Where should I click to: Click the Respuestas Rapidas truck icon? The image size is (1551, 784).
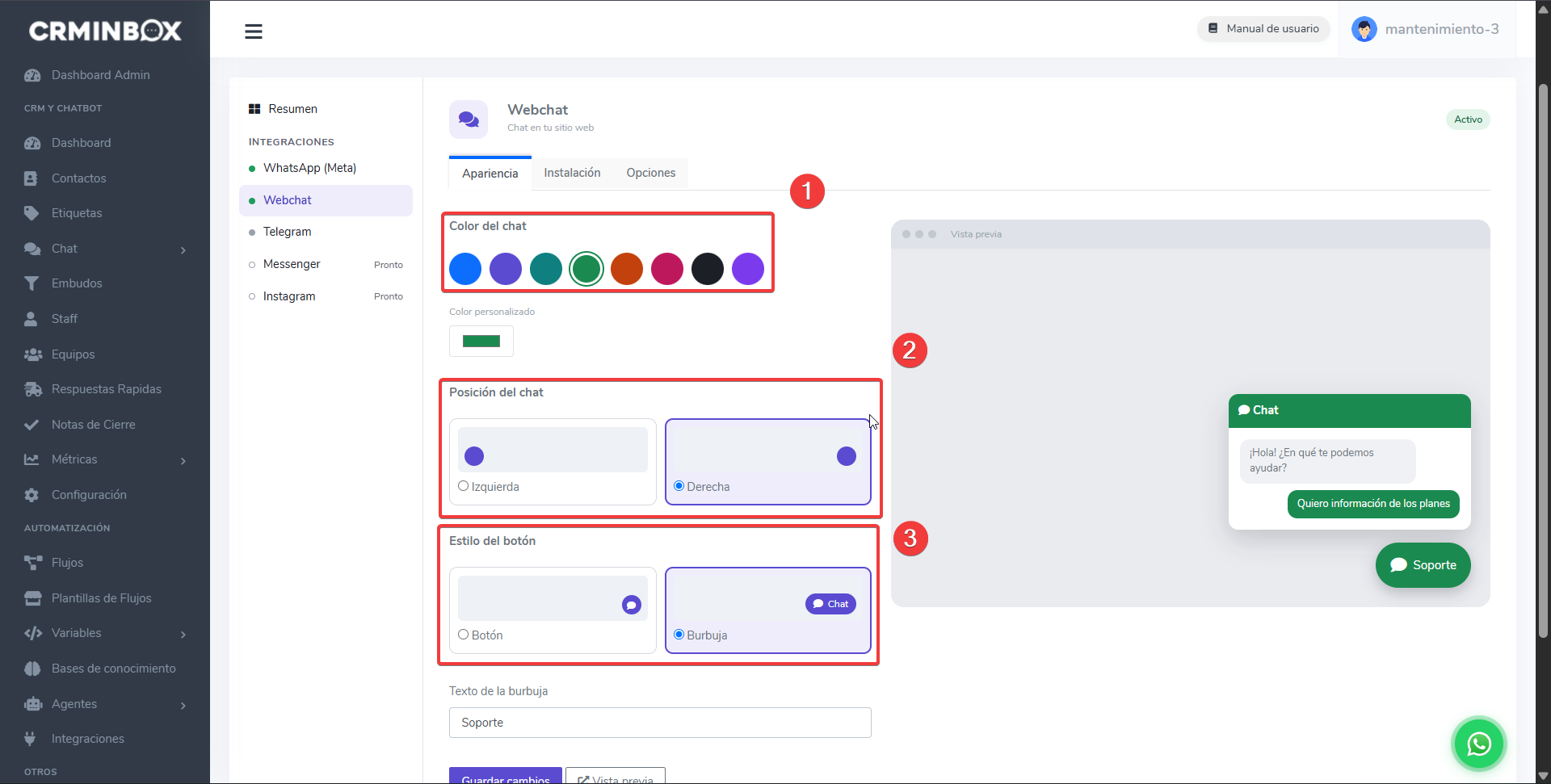click(x=33, y=389)
